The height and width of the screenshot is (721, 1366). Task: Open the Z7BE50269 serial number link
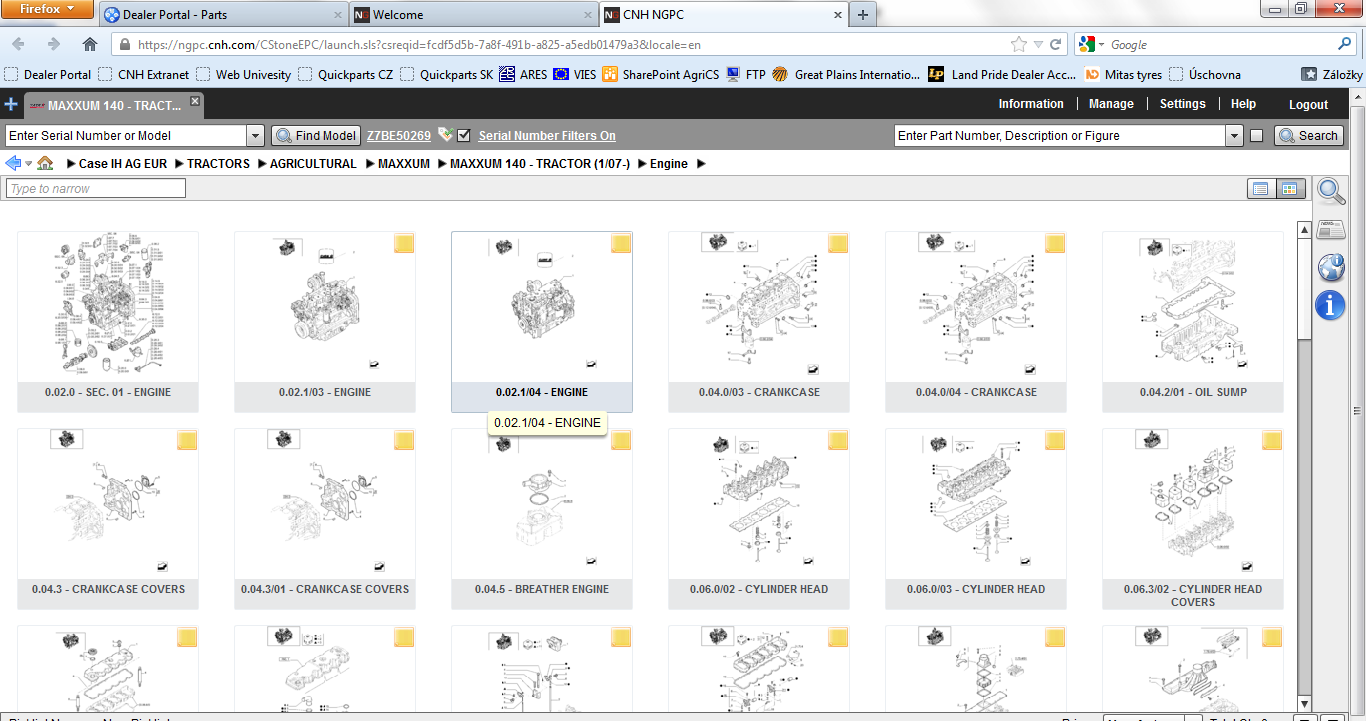click(x=399, y=136)
